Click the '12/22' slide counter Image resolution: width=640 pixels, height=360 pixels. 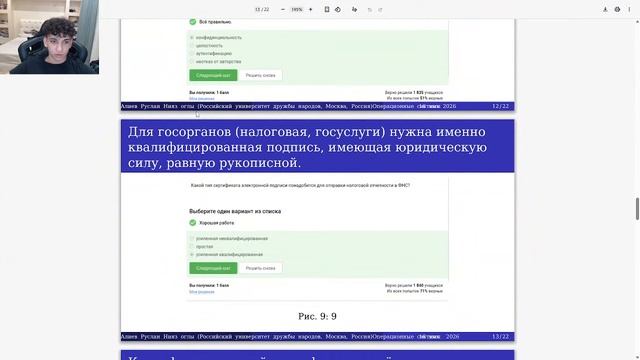(500, 106)
